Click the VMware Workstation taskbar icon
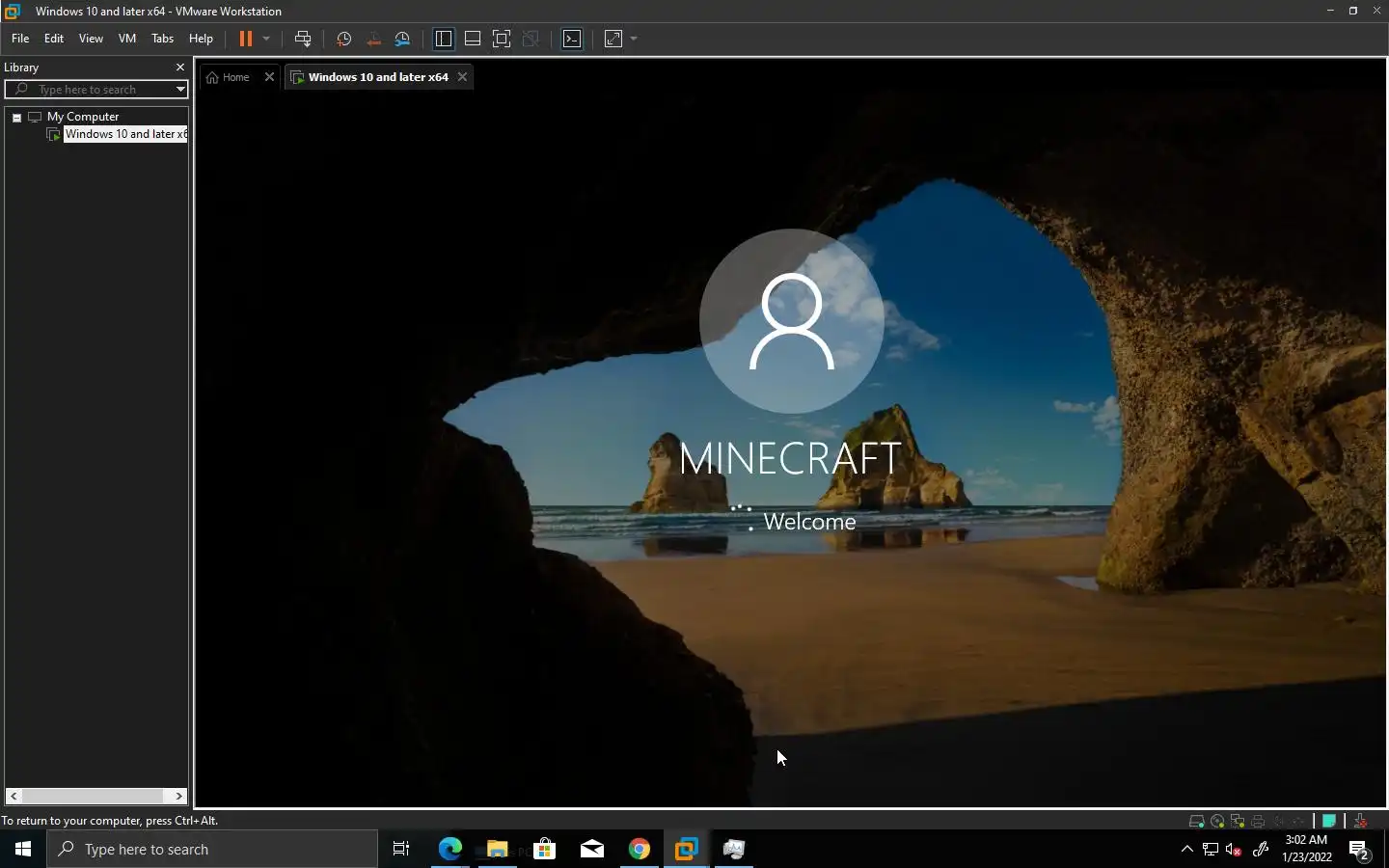1389x868 pixels. (687, 849)
